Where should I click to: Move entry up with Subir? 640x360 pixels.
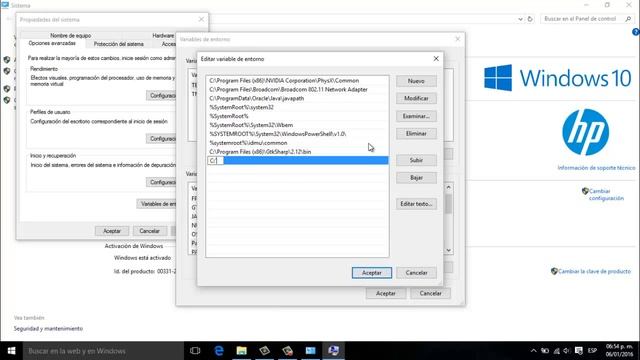point(416,160)
